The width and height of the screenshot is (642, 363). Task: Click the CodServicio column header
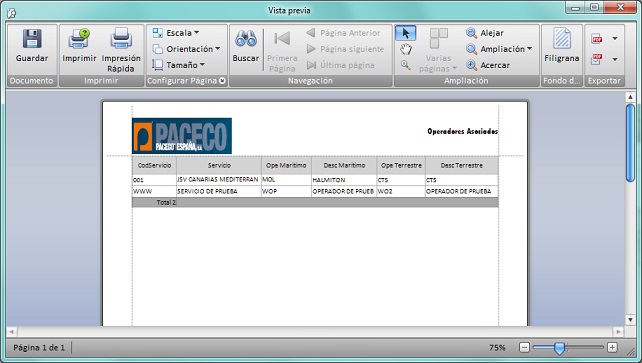[154, 165]
